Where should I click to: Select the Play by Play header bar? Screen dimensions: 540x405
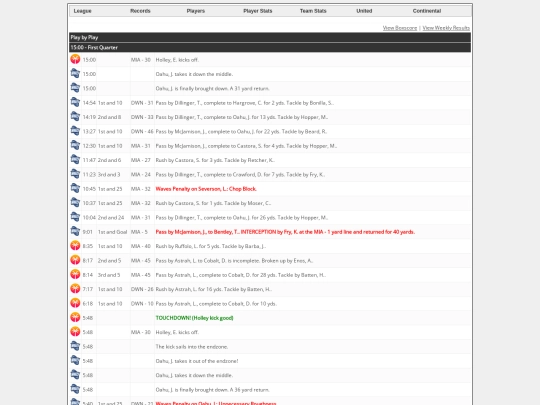pyautogui.click(x=270, y=37)
